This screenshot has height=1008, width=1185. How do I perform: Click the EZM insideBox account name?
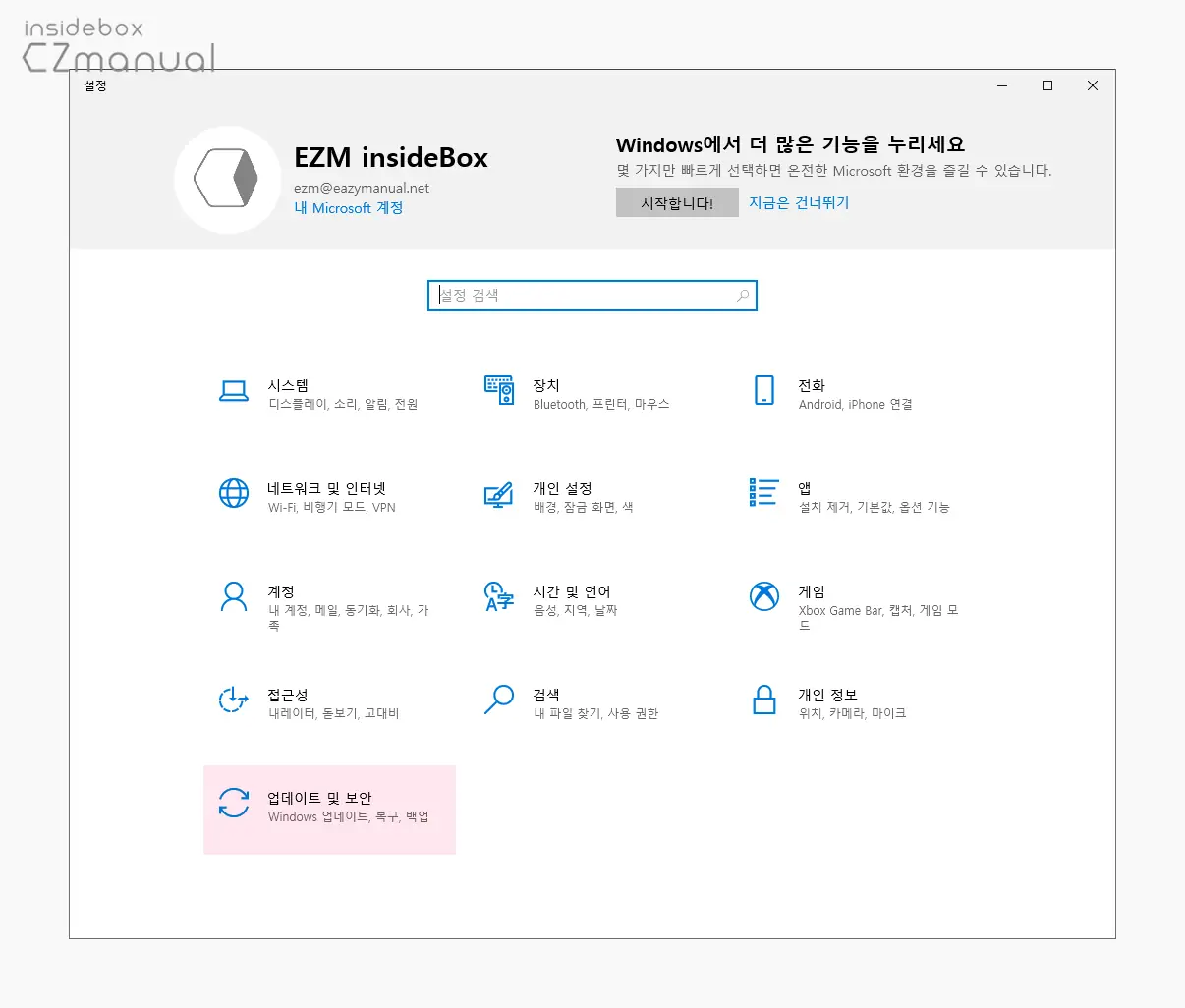coord(391,158)
